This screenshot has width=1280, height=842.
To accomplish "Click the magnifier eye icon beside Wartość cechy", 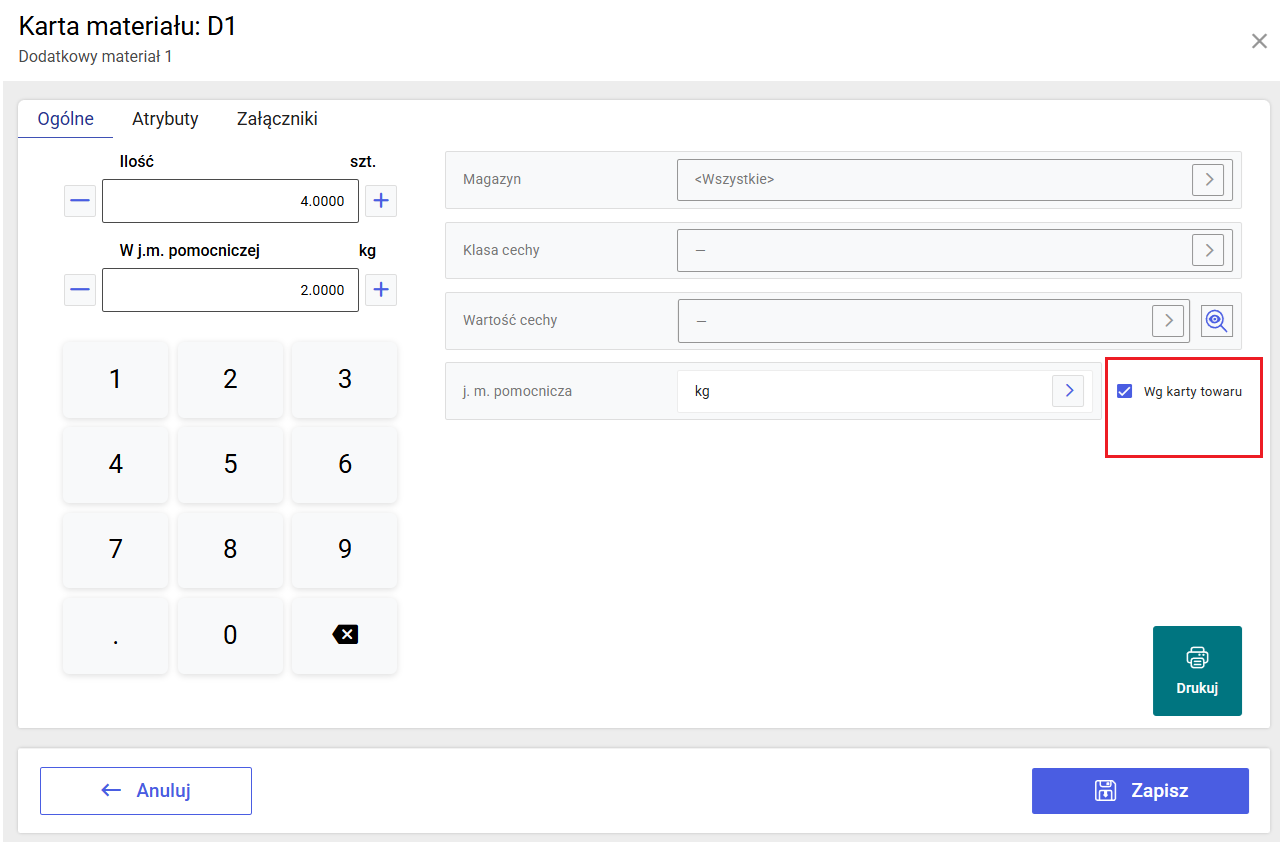I will click(1216, 321).
